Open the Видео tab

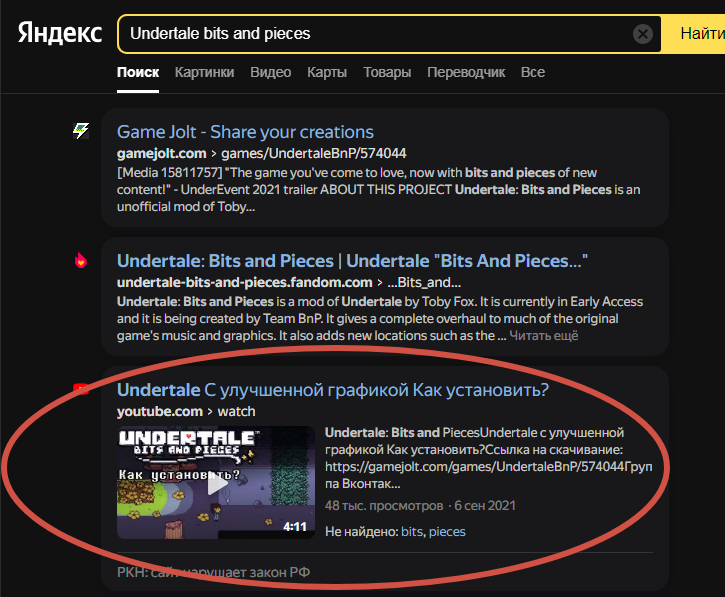[x=270, y=72]
